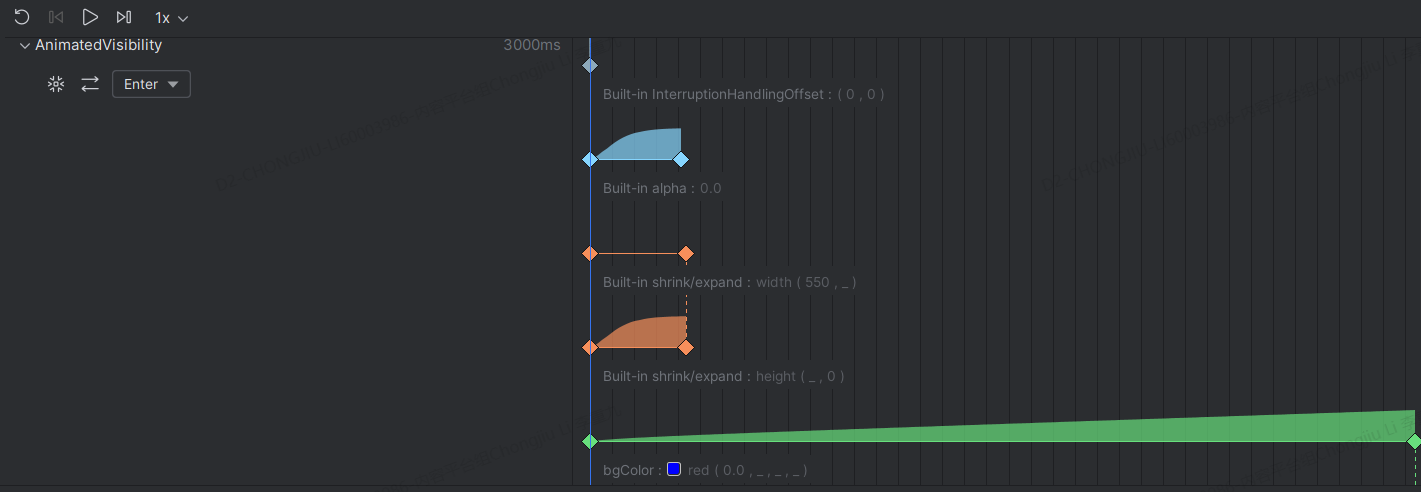Restart the animation with the reset icon
The image size is (1421, 492).
click(21, 17)
